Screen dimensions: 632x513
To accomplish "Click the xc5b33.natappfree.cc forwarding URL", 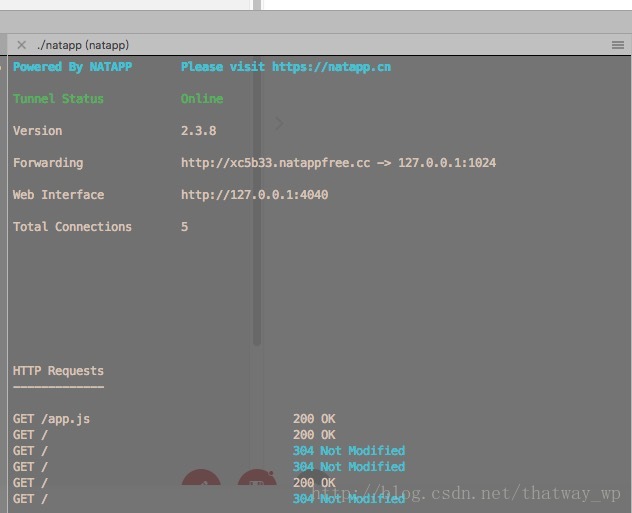I will (275, 163).
